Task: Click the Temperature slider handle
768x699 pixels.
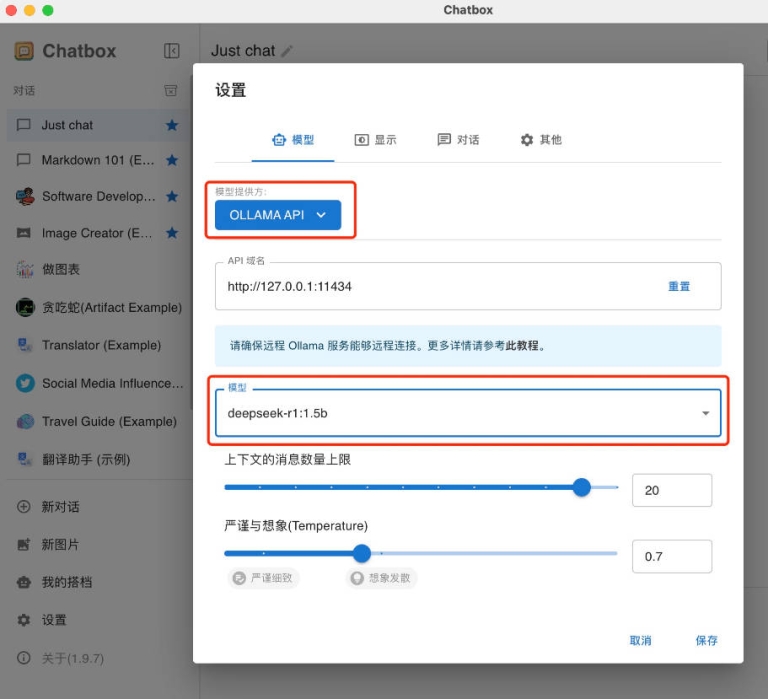Action: (362, 553)
